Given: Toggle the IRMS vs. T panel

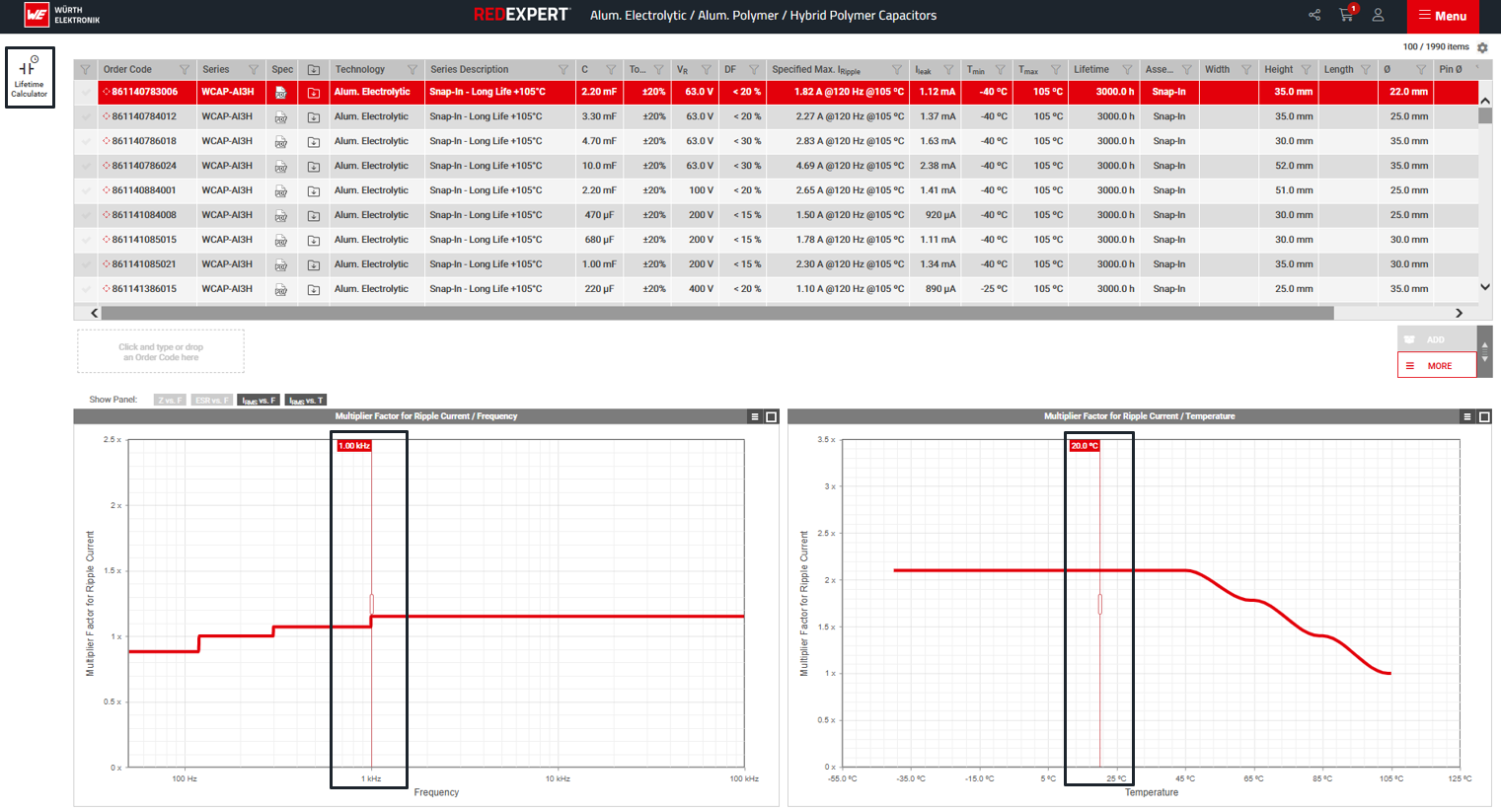Looking at the screenshot, I should click(306, 400).
